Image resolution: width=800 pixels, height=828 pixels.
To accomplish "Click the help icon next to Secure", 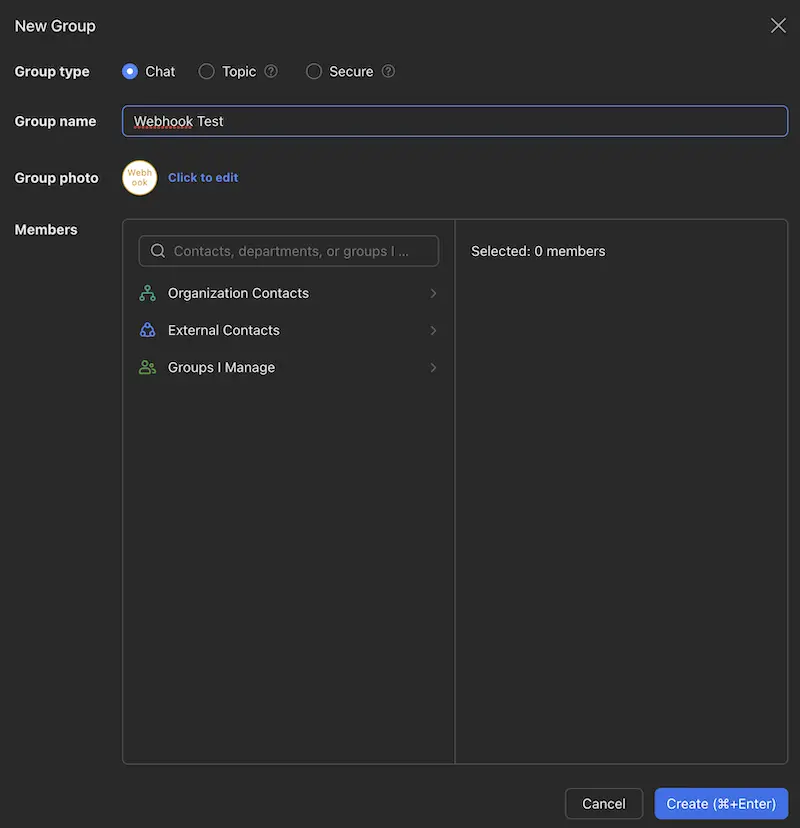I will tap(388, 71).
